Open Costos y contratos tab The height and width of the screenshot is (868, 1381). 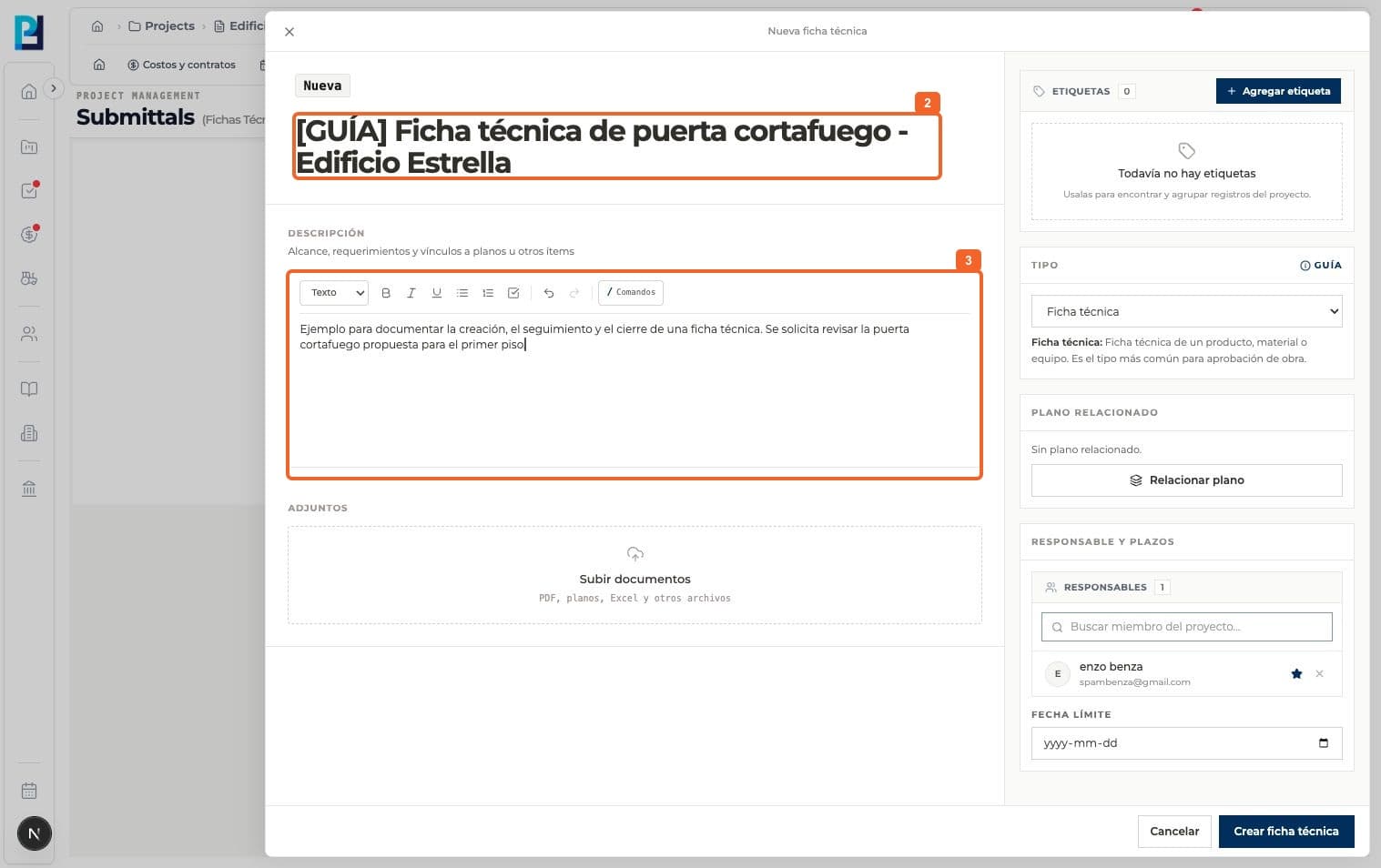[x=181, y=65]
